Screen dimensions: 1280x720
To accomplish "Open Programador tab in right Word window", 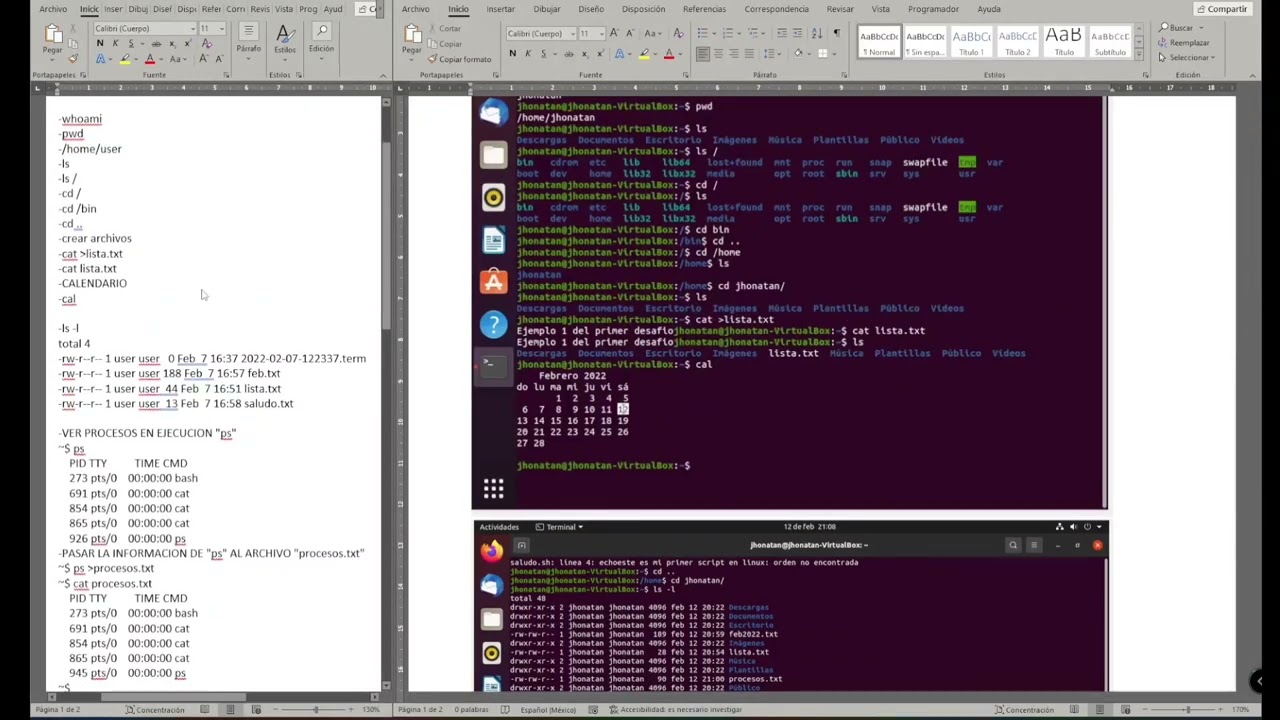I will coord(933,9).
